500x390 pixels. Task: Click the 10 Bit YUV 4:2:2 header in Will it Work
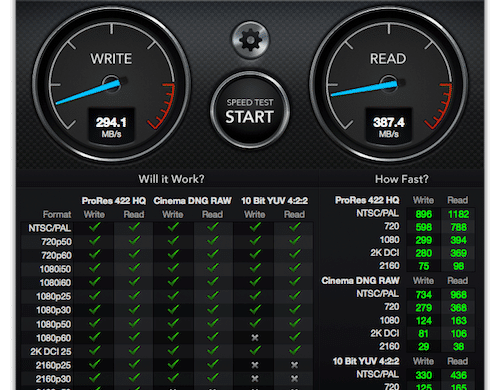pyautogui.click(x=274, y=201)
